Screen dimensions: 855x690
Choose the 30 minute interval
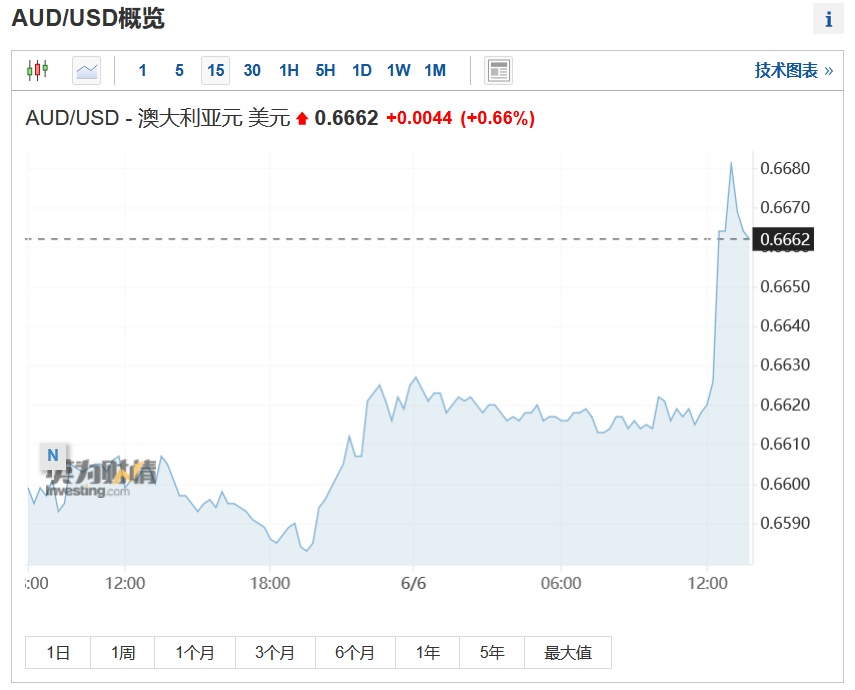click(252, 70)
